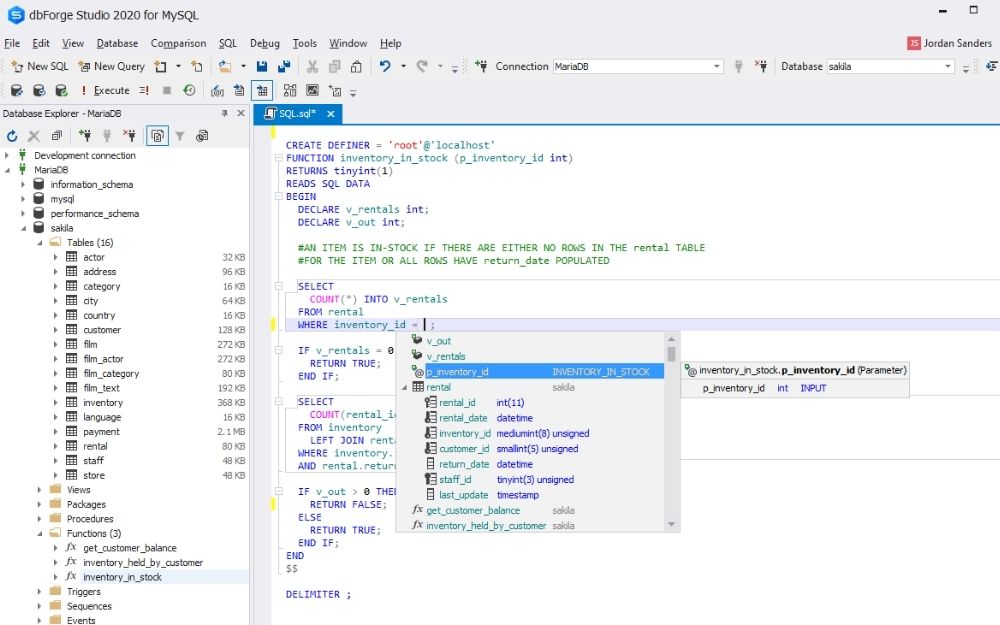Open the Connection dropdown showing MariaDB
This screenshot has width=1000, height=625.
coord(716,65)
